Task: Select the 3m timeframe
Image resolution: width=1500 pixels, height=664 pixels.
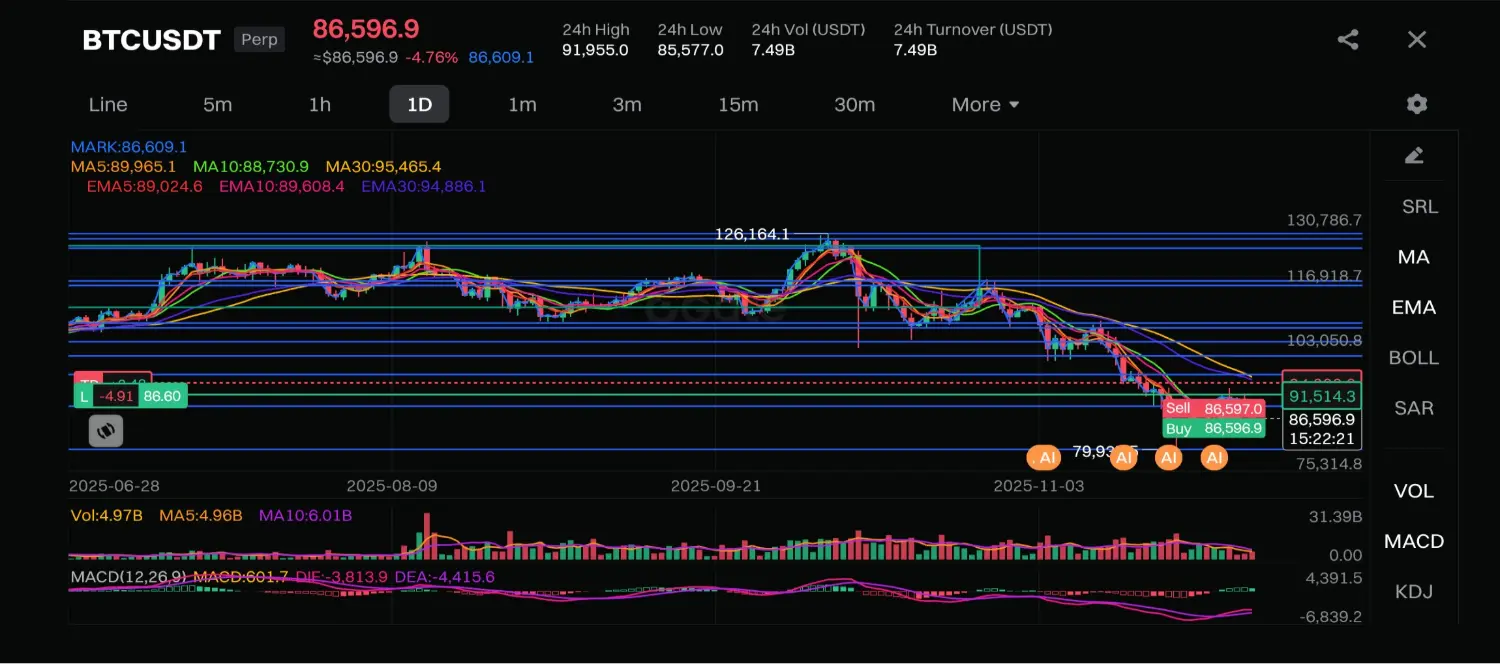Action: click(627, 104)
